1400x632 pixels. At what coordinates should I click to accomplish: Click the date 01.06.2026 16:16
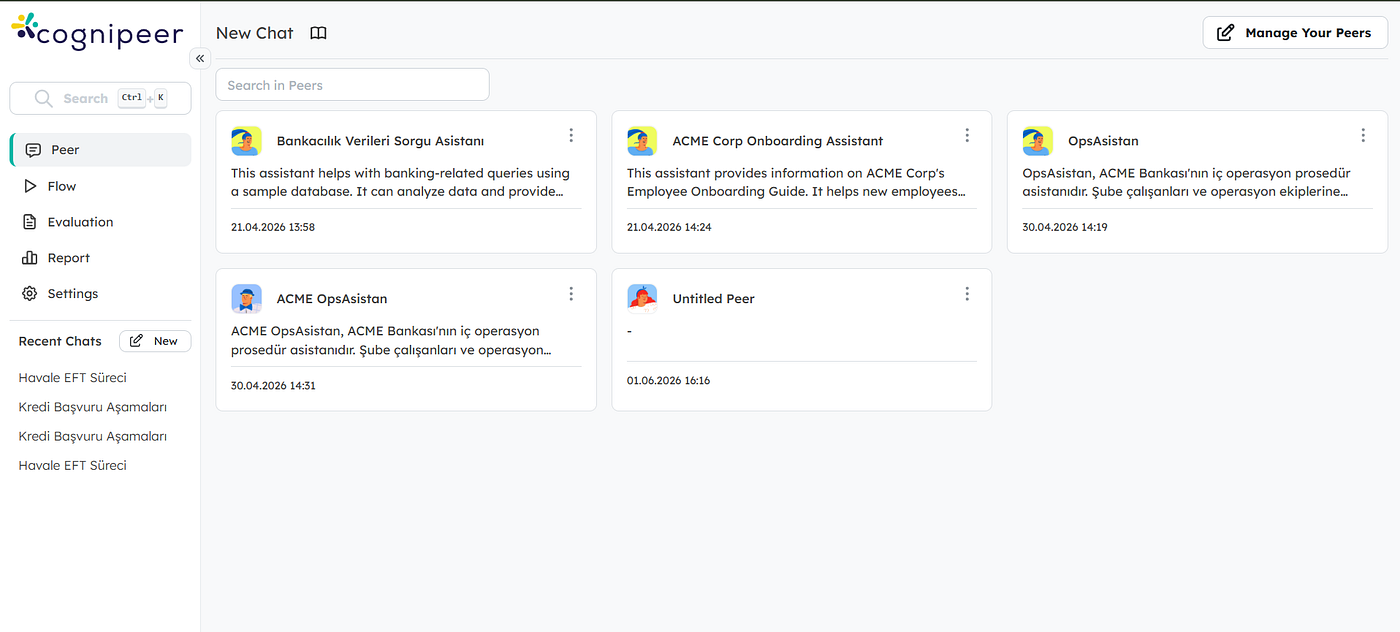click(669, 380)
